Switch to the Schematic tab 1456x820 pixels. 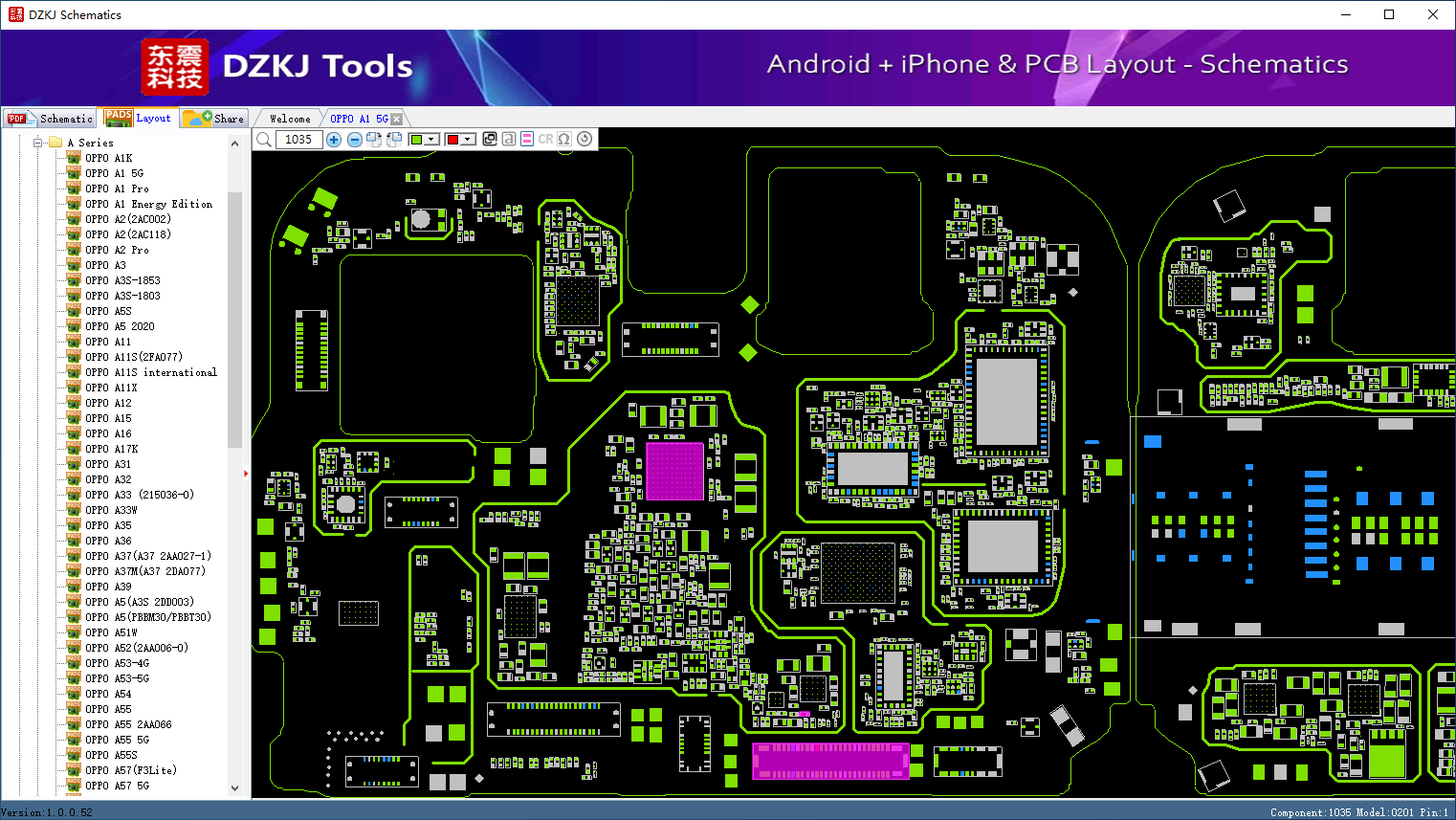click(x=50, y=119)
